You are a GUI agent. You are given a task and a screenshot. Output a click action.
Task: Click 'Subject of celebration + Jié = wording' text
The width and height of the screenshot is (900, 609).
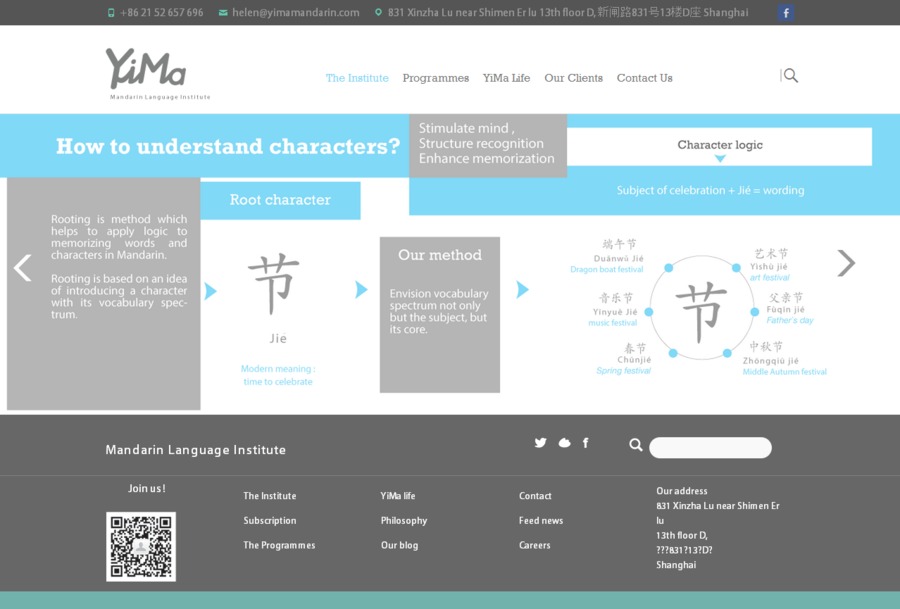click(x=710, y=191)
